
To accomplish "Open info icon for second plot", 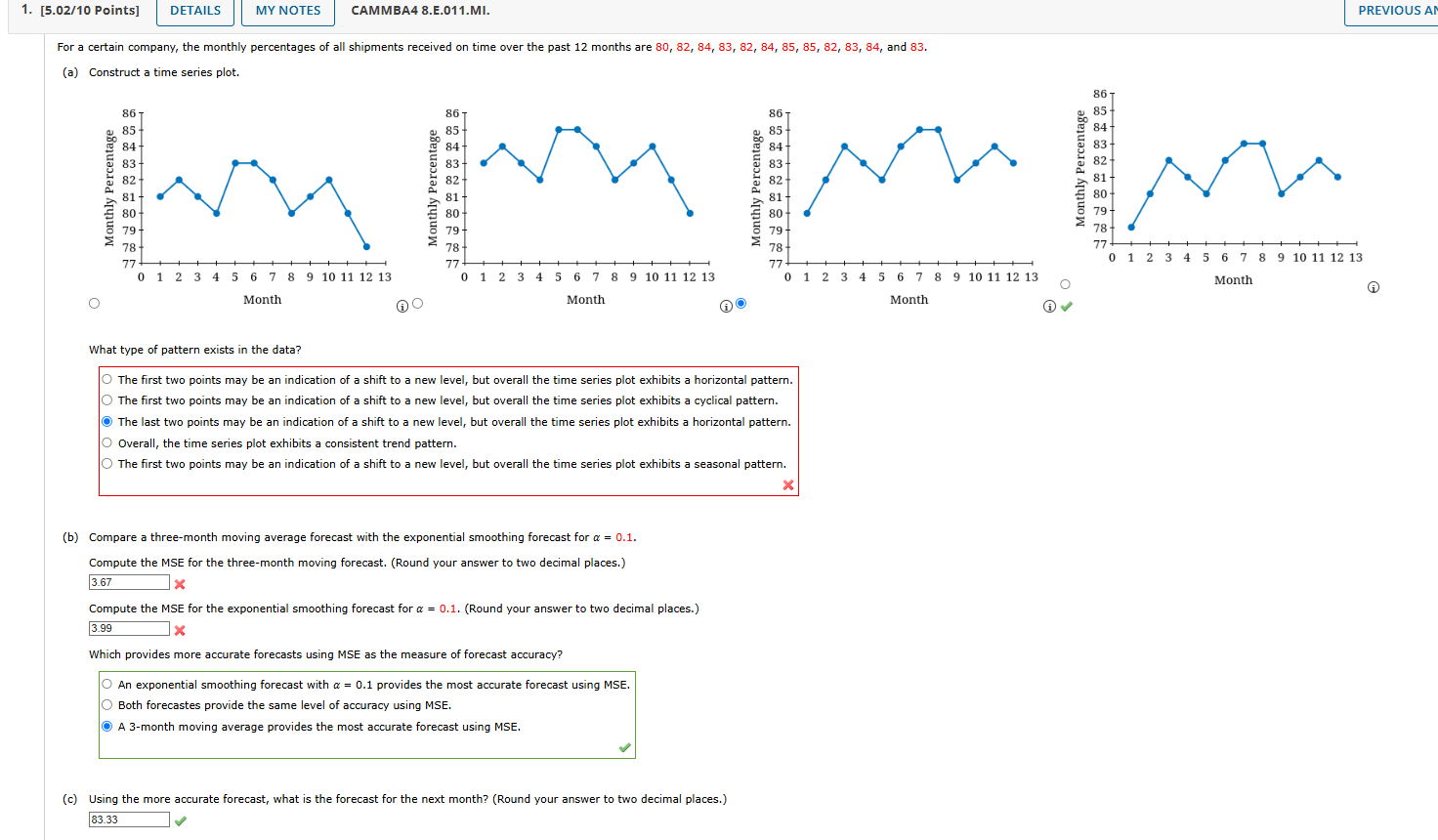I will [x=726, y=307].
